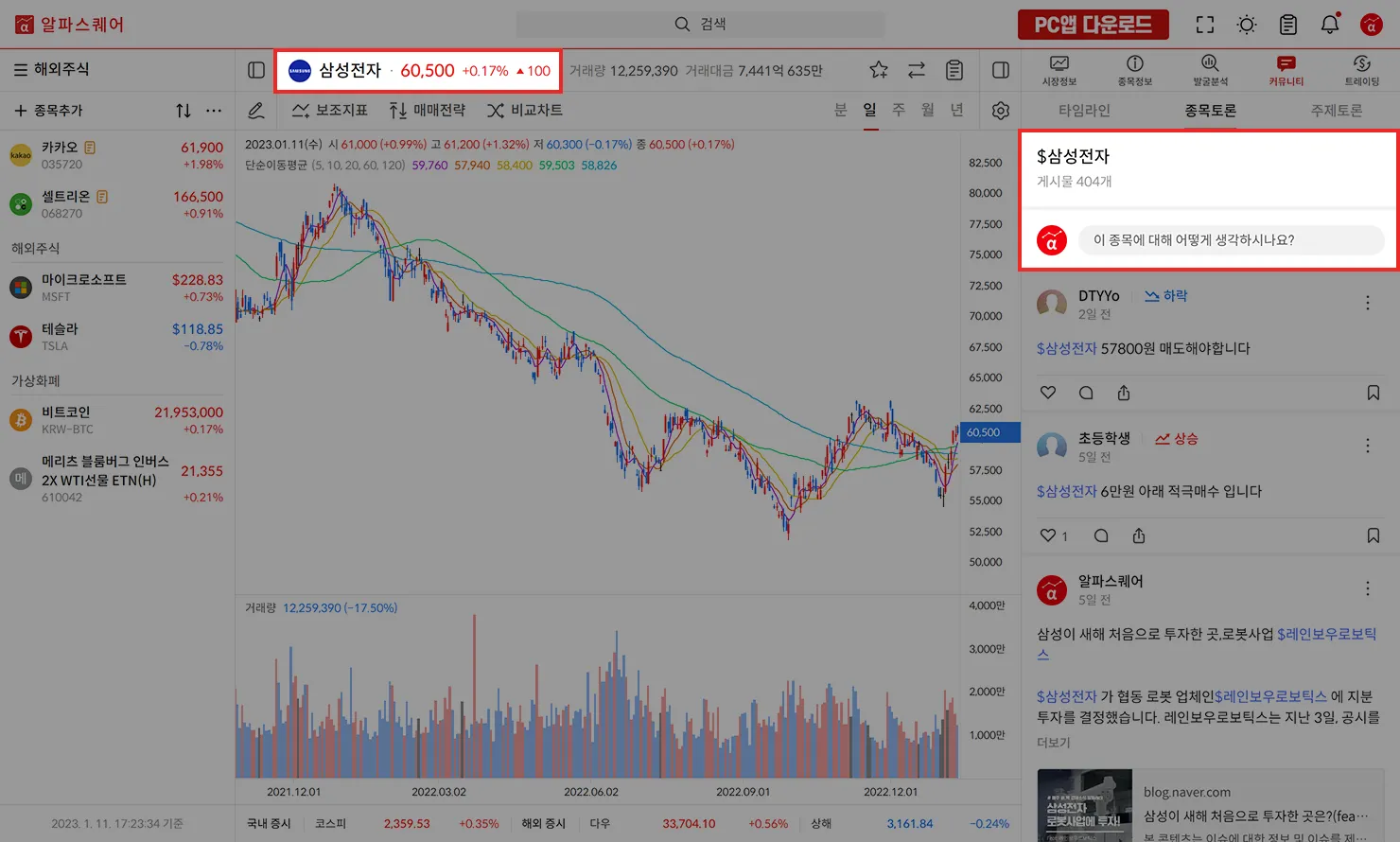Viewport: 1400px width, 842px height.
Task: Open 트레이딩 trading panel
Action: [x=1362, y=71]
